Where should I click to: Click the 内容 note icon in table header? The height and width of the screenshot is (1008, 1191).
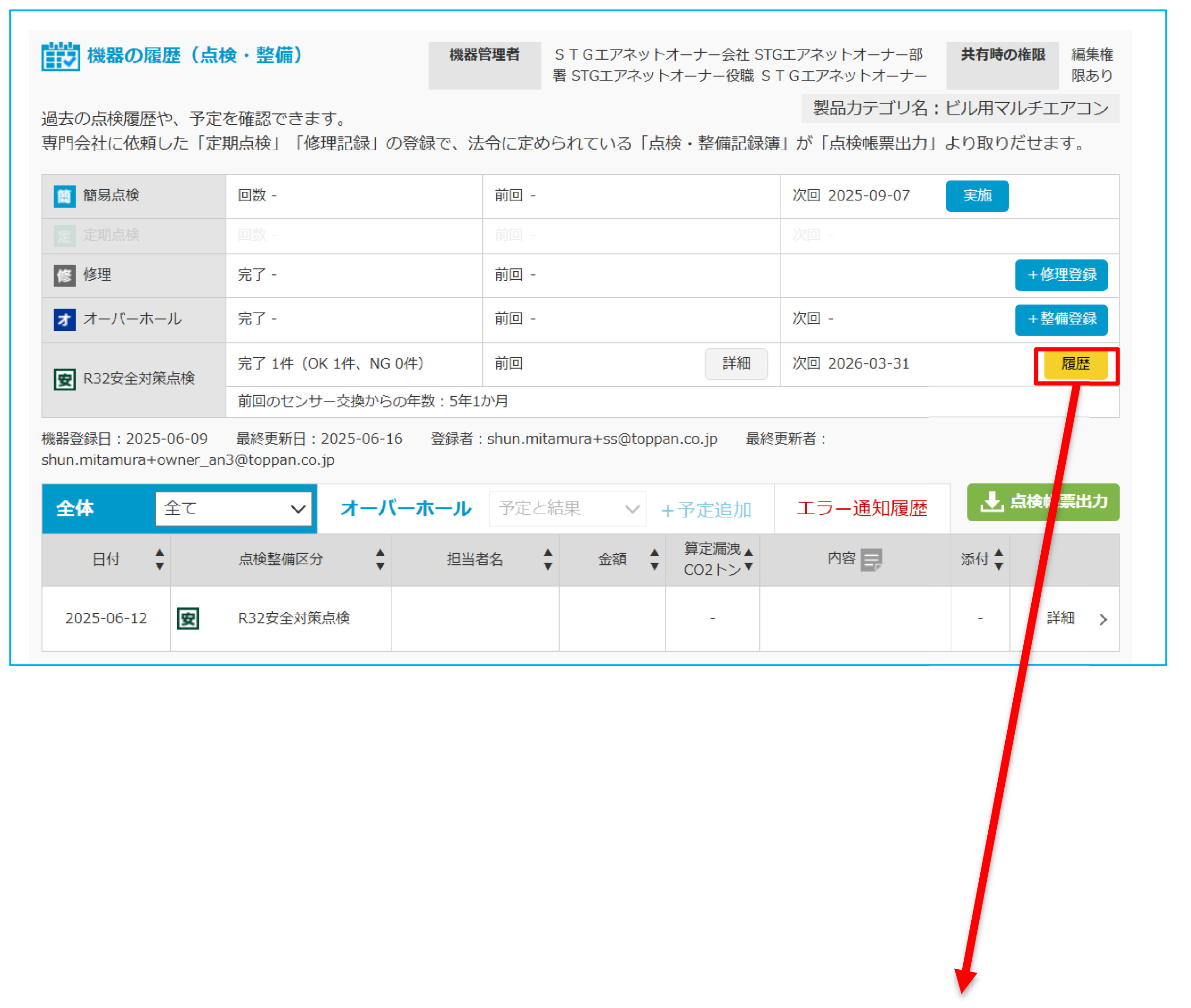coord(871,560)
